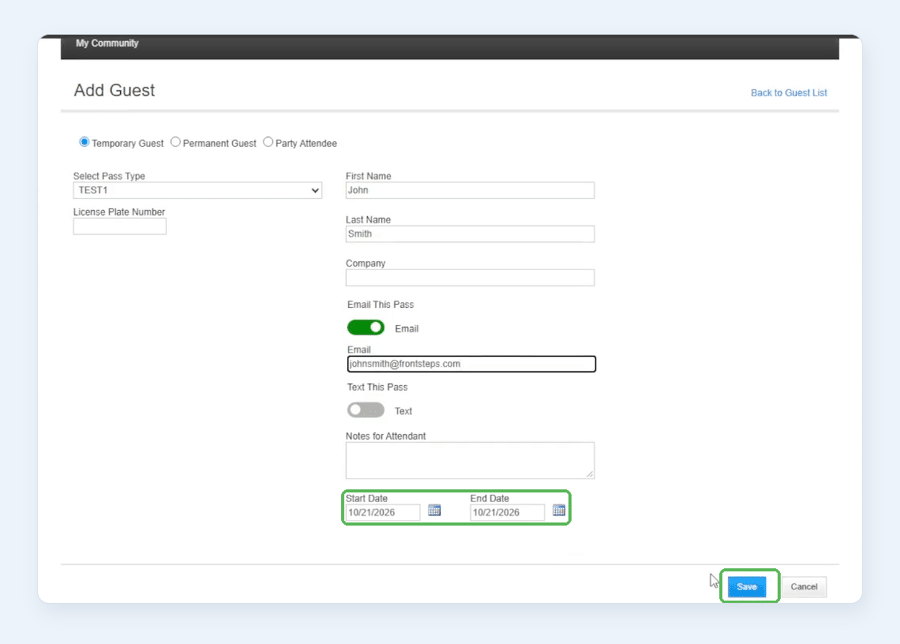Click the Select Pass Type label
This screenshot has width=900, height=644.
[109, 176]
